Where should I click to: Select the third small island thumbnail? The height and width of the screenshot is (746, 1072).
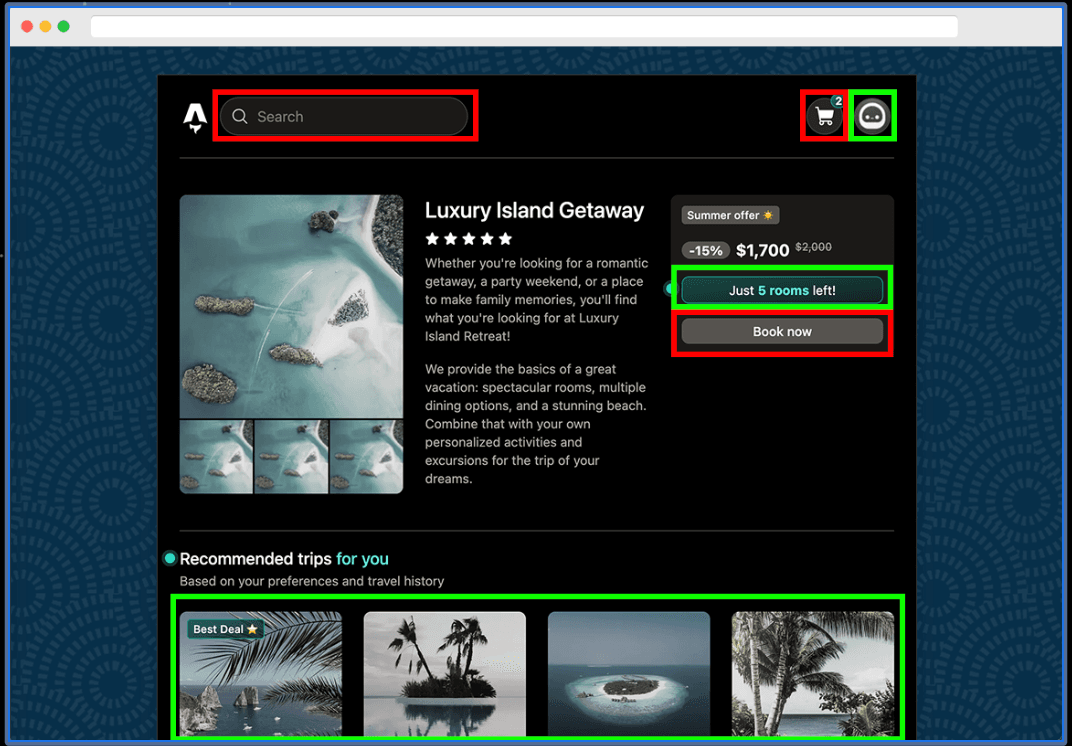tap(366, 457)
